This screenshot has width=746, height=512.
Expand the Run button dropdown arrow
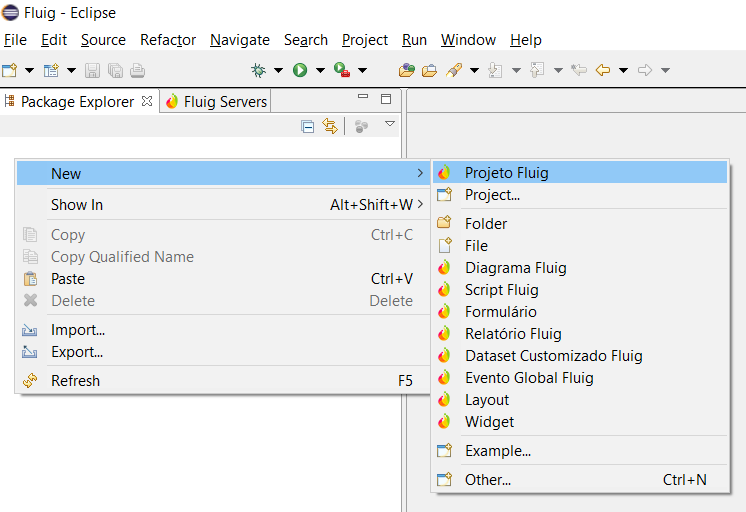click(x=320, y=70)
